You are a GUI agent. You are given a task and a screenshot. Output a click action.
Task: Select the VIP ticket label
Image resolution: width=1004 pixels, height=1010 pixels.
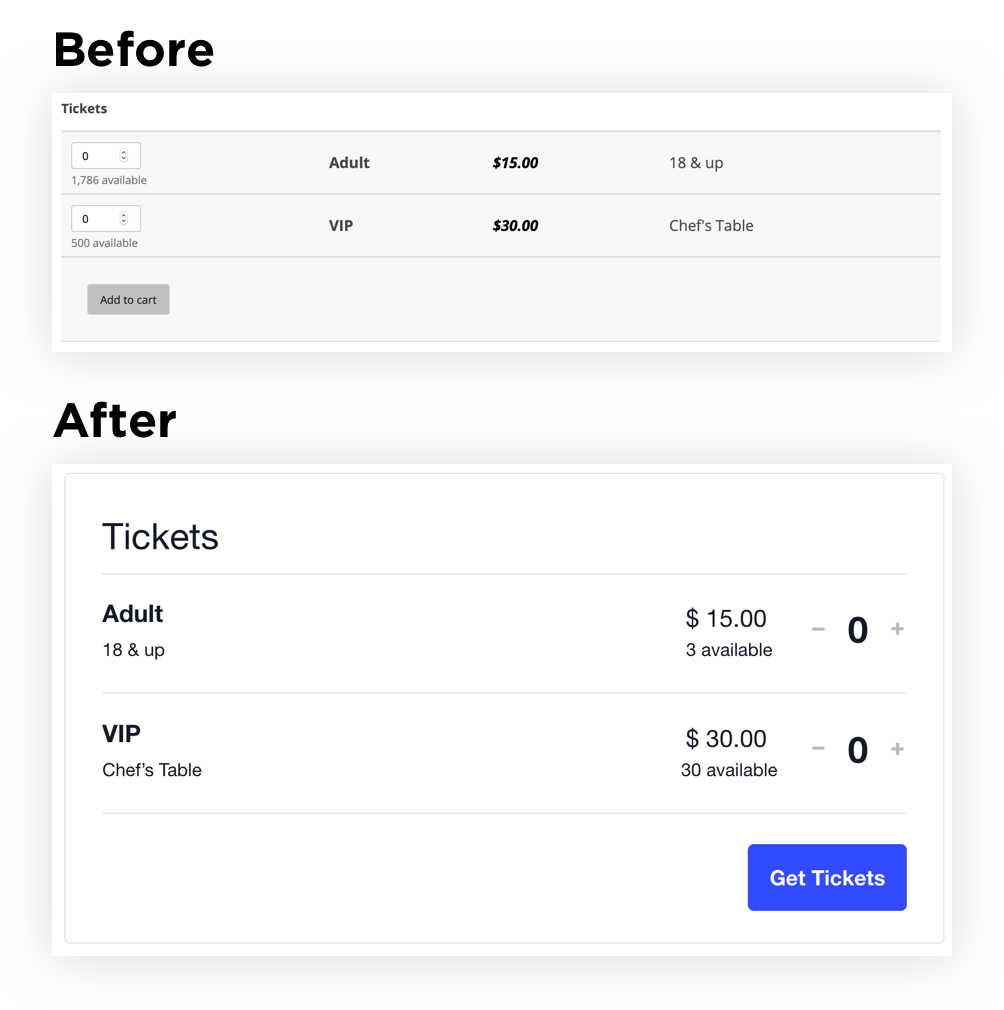coord(341,225)
